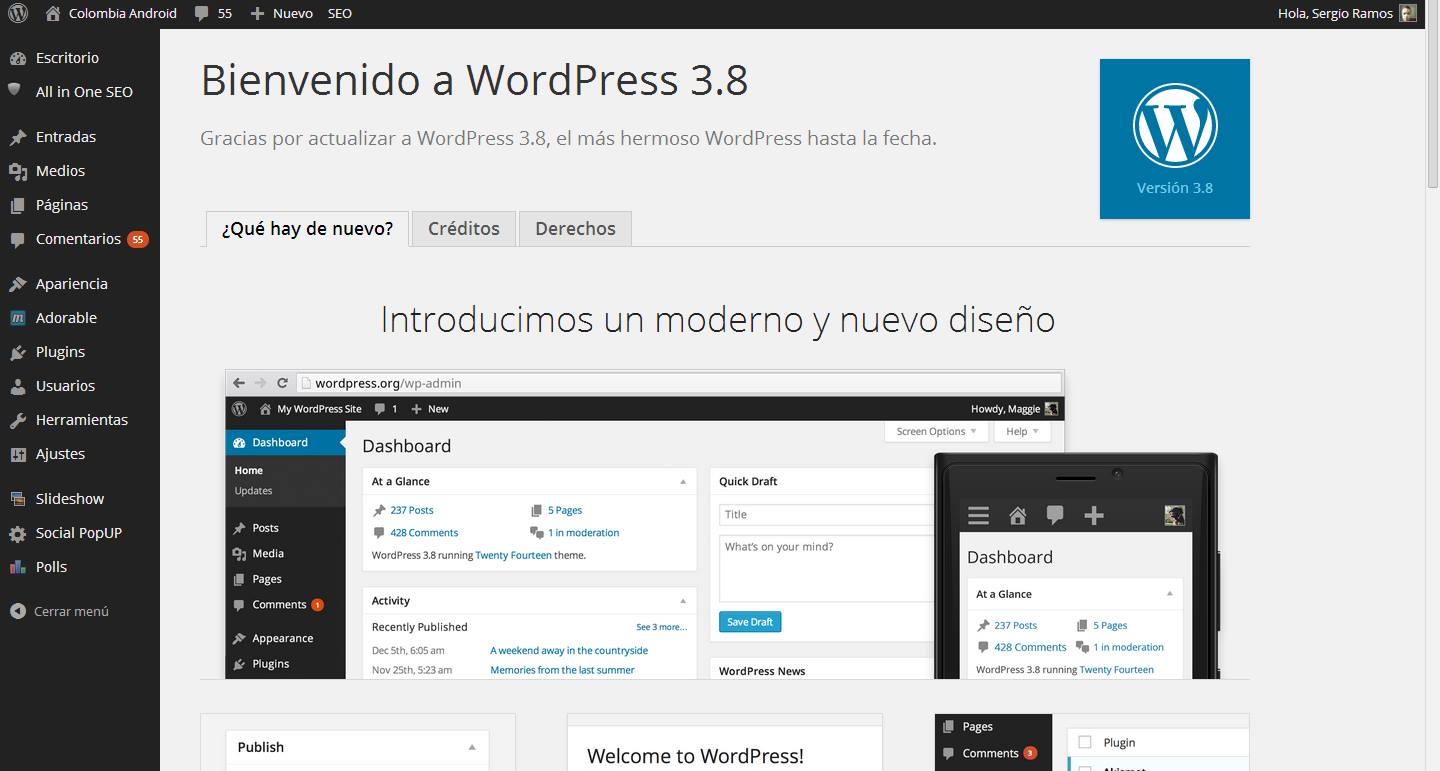Click the Welcome to WordPress! preview thumbnail
1440x771 pixels.
[725, 742]
